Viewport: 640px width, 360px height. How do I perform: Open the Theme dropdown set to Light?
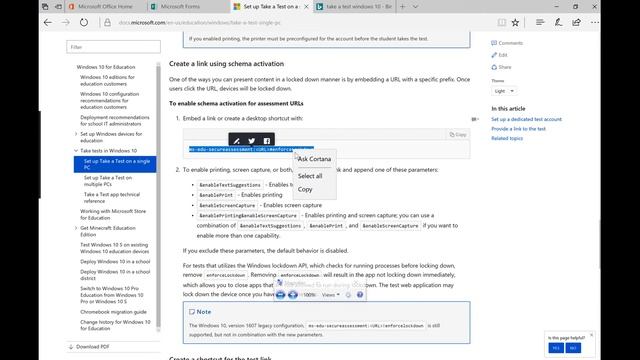pos(504,91)
